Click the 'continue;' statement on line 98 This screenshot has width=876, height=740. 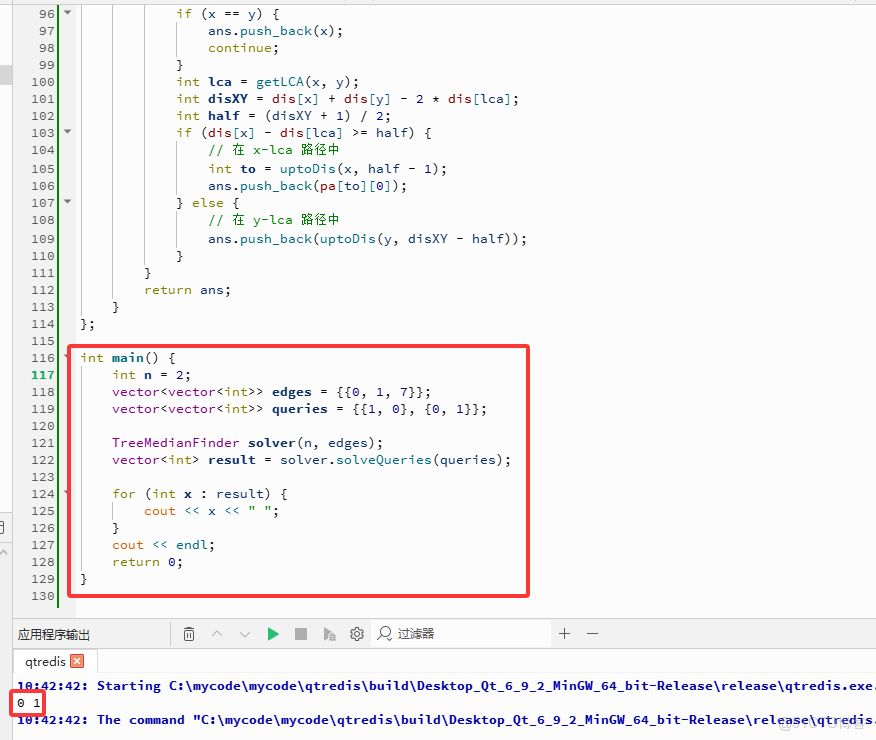[244, 48]
